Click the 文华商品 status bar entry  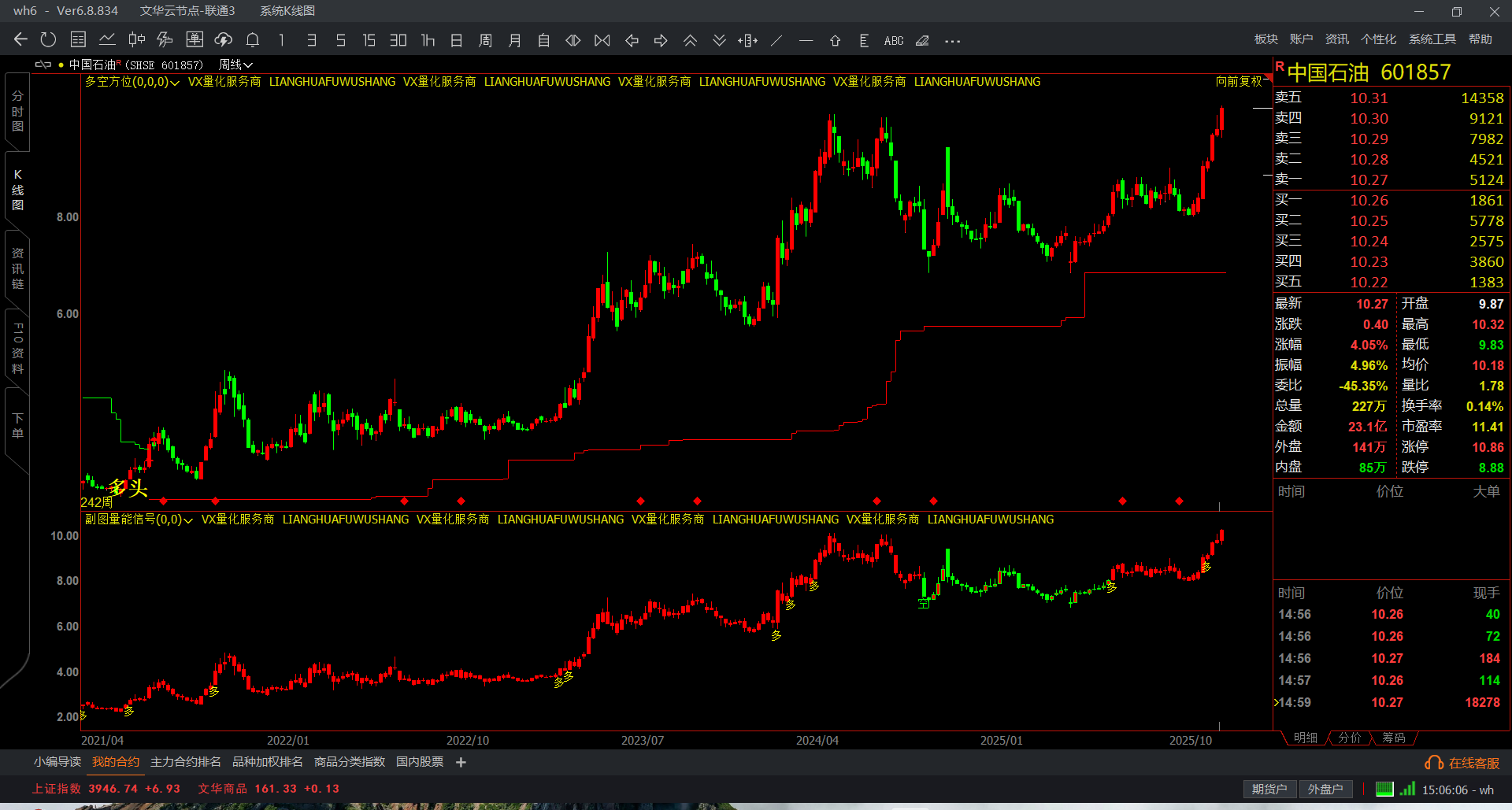[269, 789]
